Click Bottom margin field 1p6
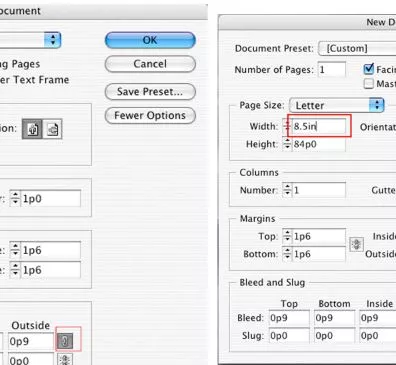The height and width of the screenshot is (365, 396). (x=319, y=254)
